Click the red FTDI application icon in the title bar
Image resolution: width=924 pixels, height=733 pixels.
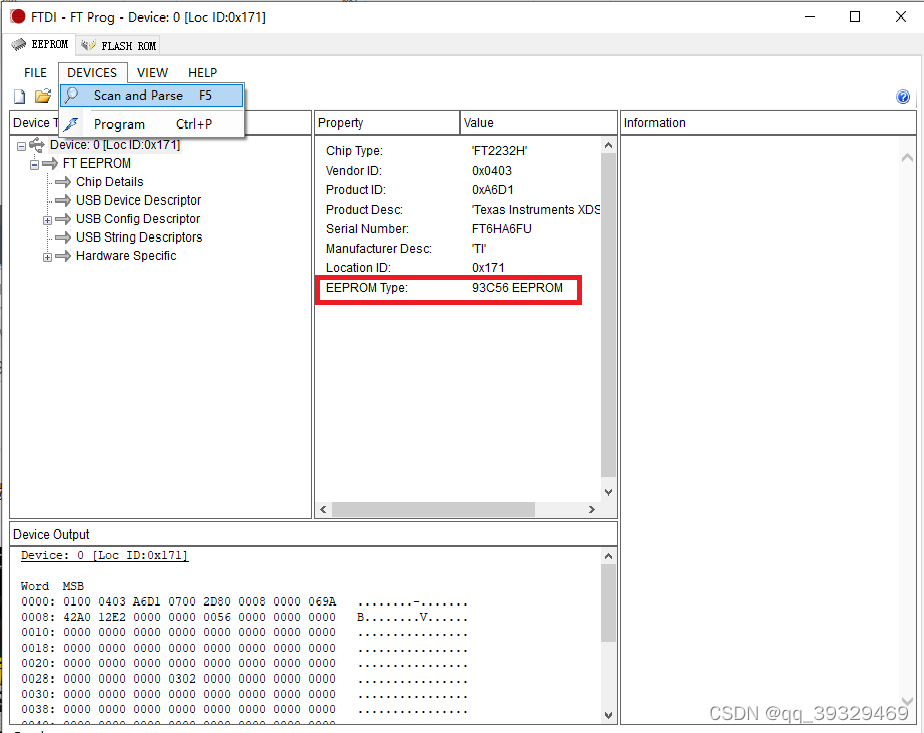point(18,17)
